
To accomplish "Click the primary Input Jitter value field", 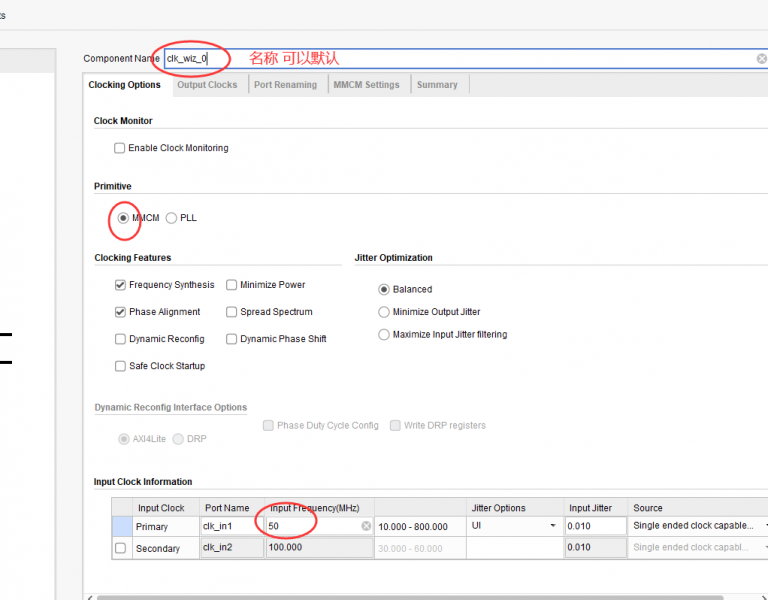I will pyautogui.click(x=594, y=526).
